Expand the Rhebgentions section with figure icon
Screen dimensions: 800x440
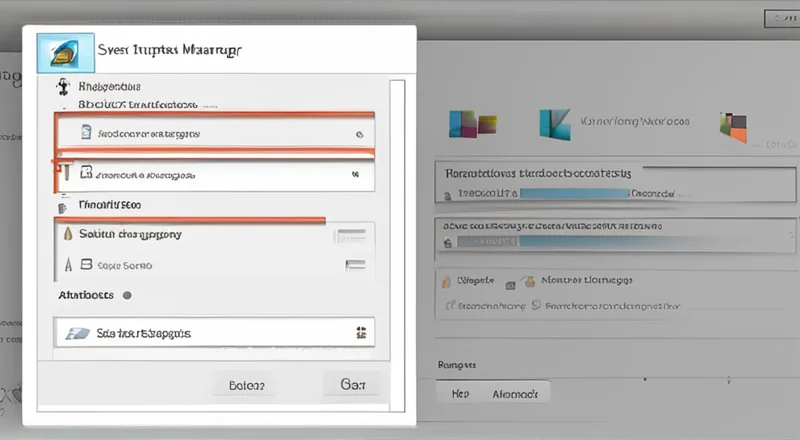pyautogui.click(x=65, y=87)
